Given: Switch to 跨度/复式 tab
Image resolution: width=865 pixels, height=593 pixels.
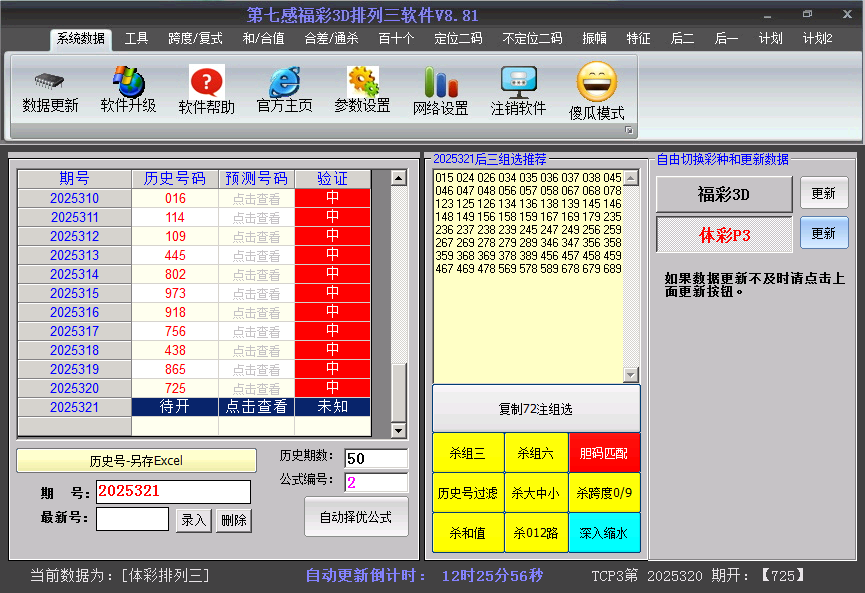Looking at the screenshot, I should tap(195, 39).
